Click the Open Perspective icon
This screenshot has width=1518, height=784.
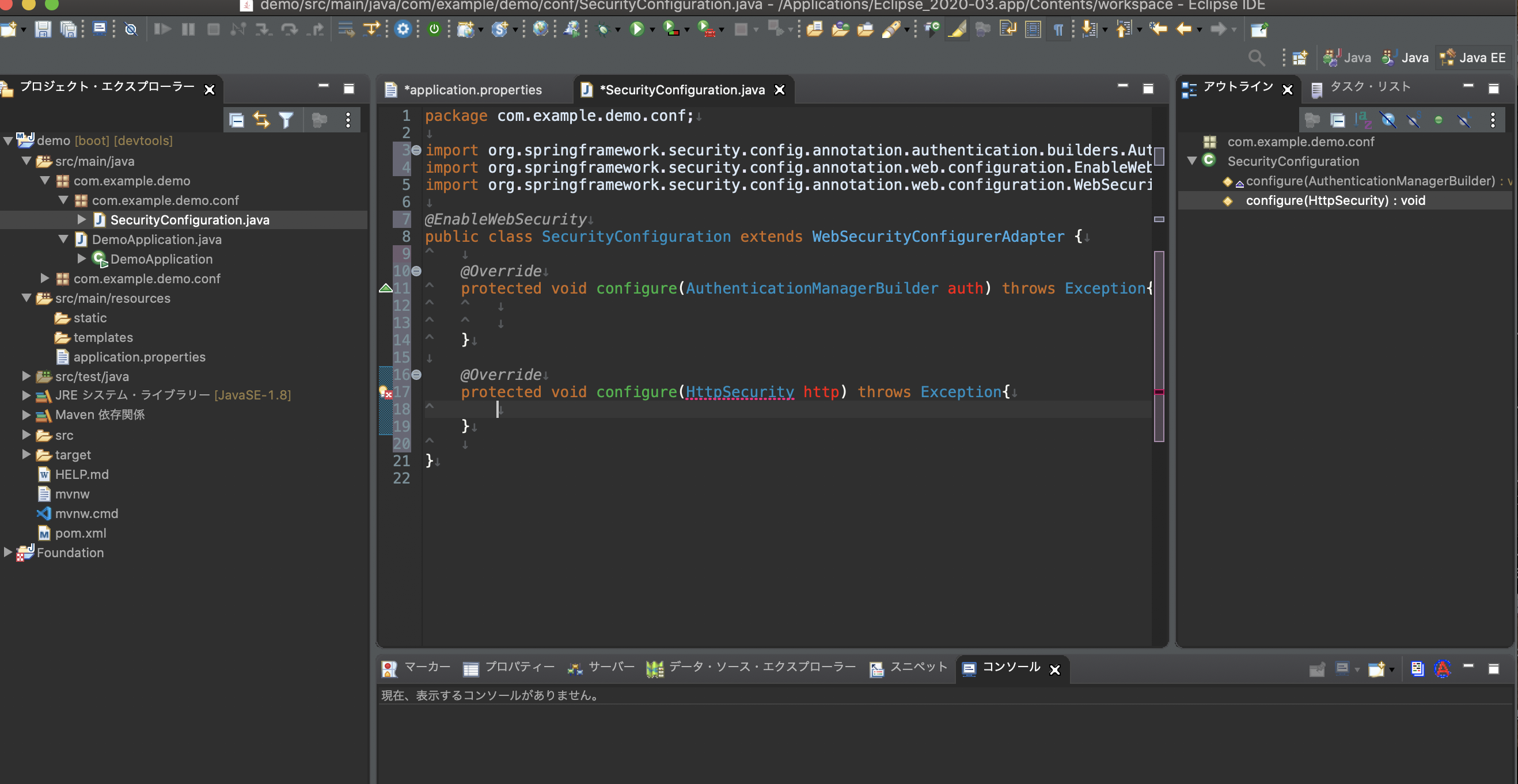[1299, 58]
